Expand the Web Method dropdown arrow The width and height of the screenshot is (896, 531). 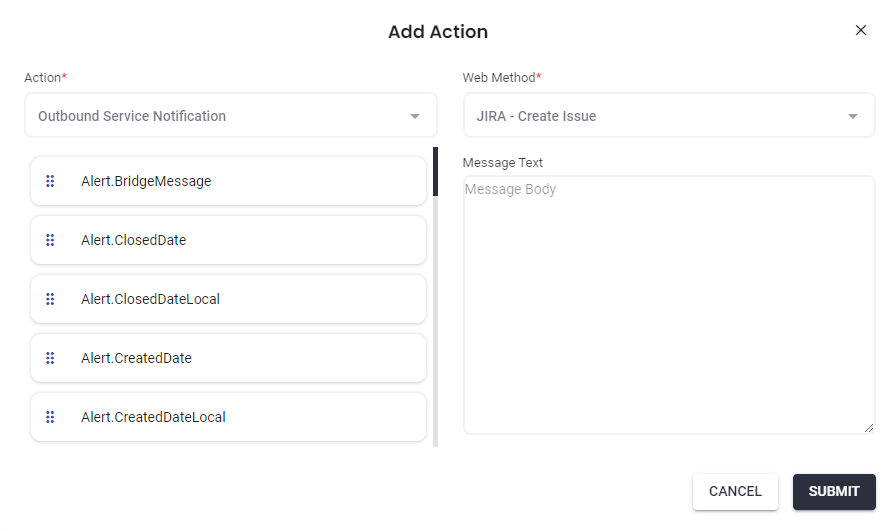click(x=853, y=116)
